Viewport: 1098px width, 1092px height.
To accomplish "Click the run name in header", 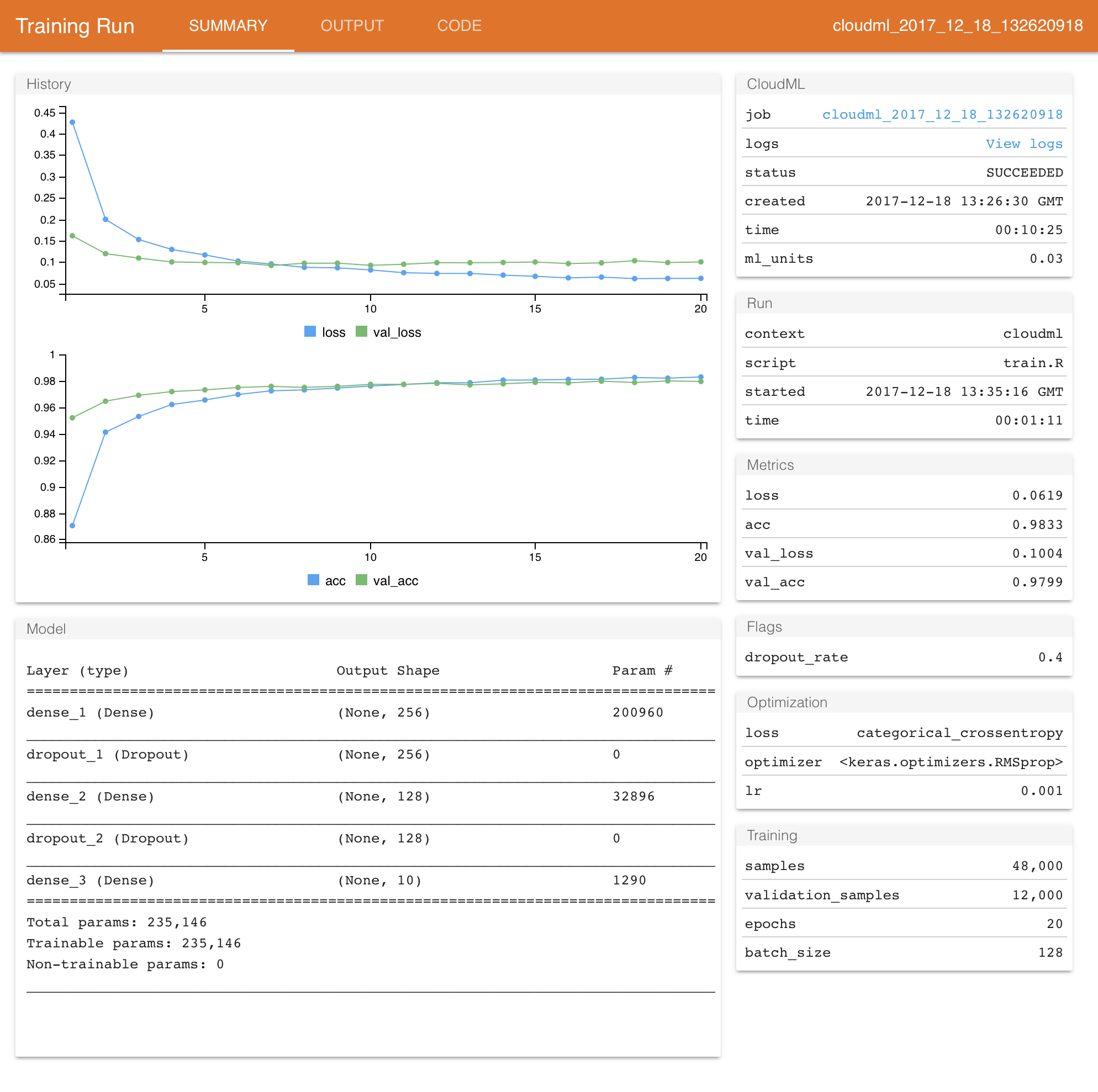I will [957, 25].
